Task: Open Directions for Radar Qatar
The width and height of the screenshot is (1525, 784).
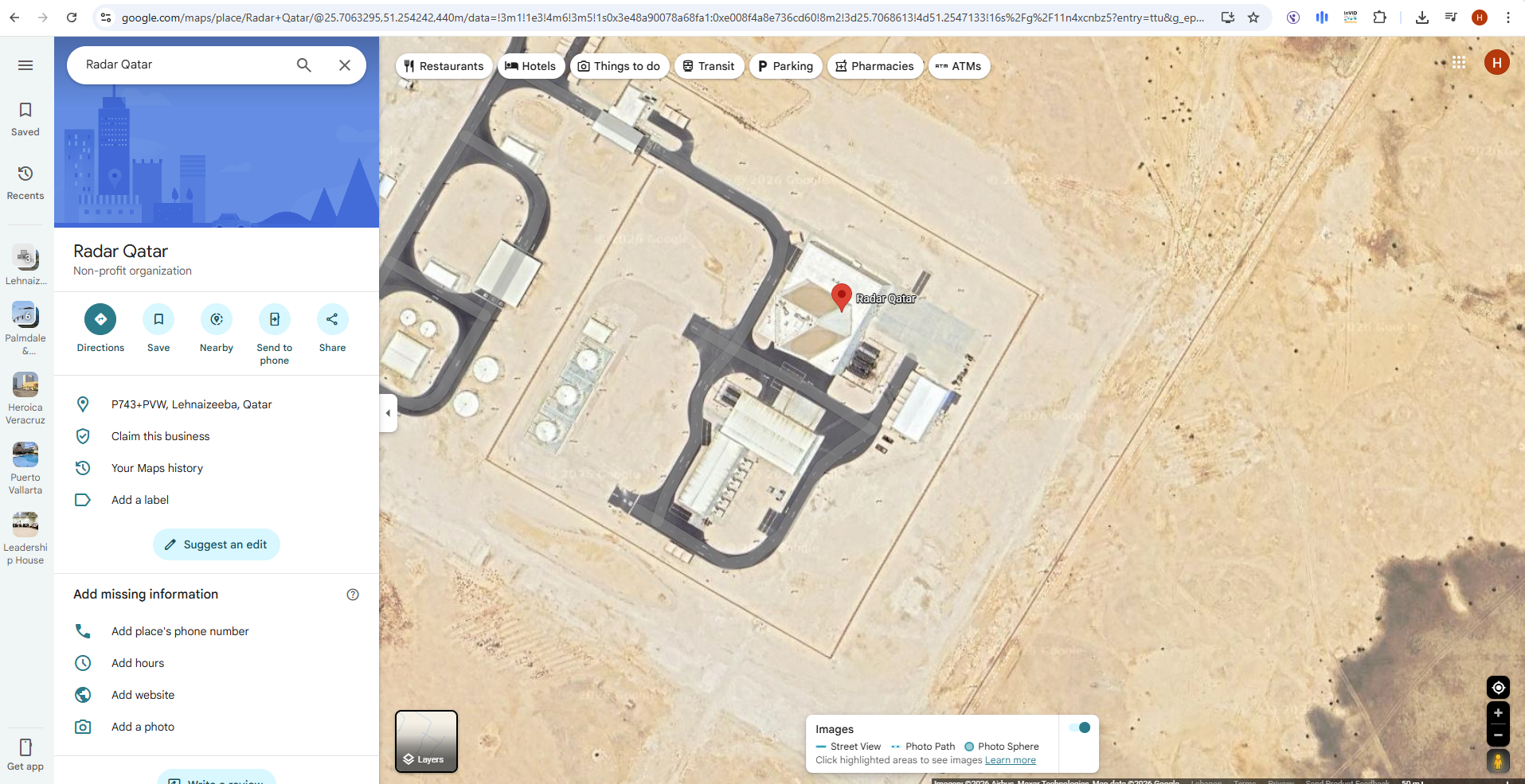Action: pos(100,319)
